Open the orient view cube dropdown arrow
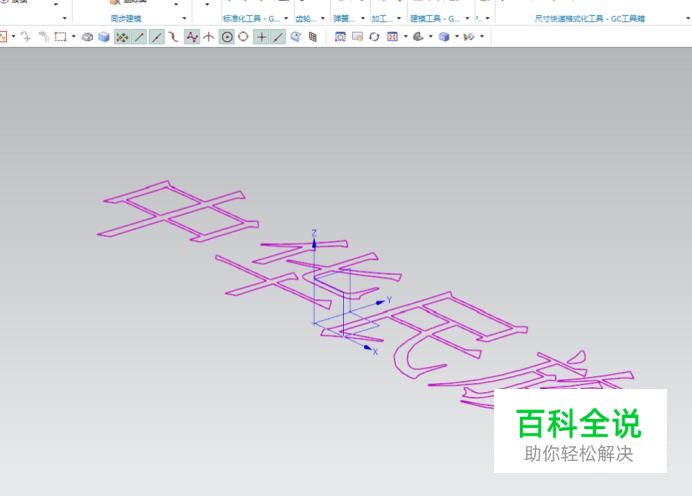The height and width of the screenshot is (498, 692). pyautogui.click(x=457, y=36)
